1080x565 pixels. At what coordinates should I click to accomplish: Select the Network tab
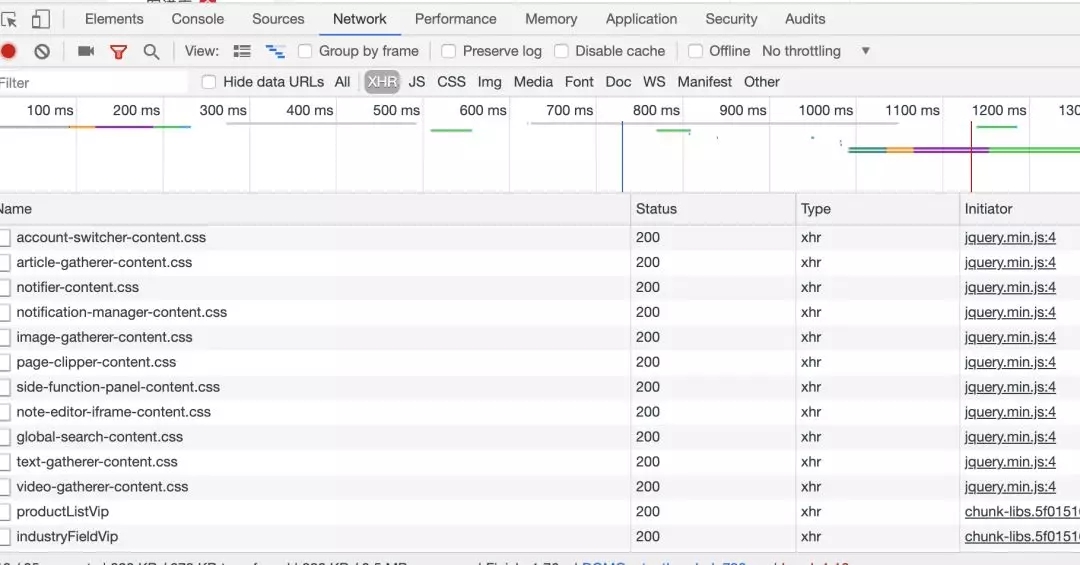click(x=360, y=19)
